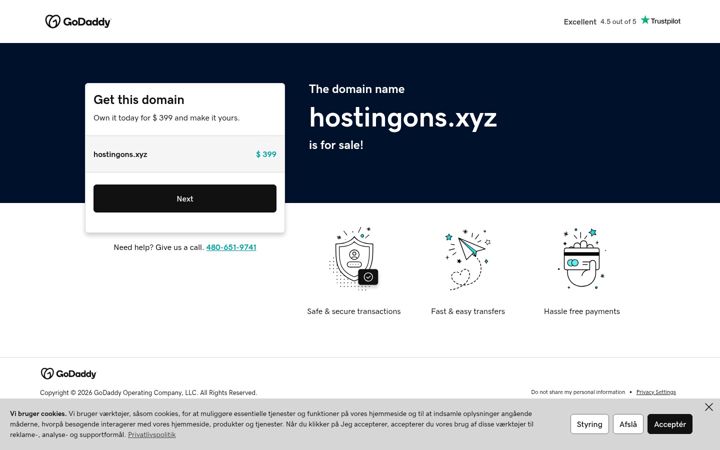Click the Fast & easy transfers paper plane icon

(467, 259)
